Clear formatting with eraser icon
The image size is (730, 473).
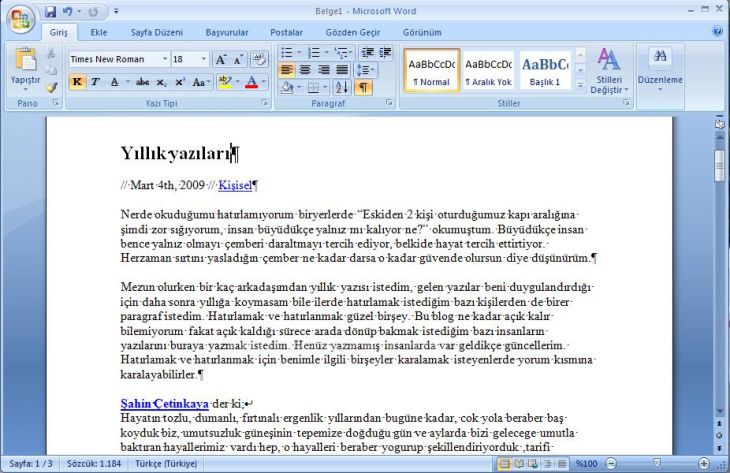(260, 59)
